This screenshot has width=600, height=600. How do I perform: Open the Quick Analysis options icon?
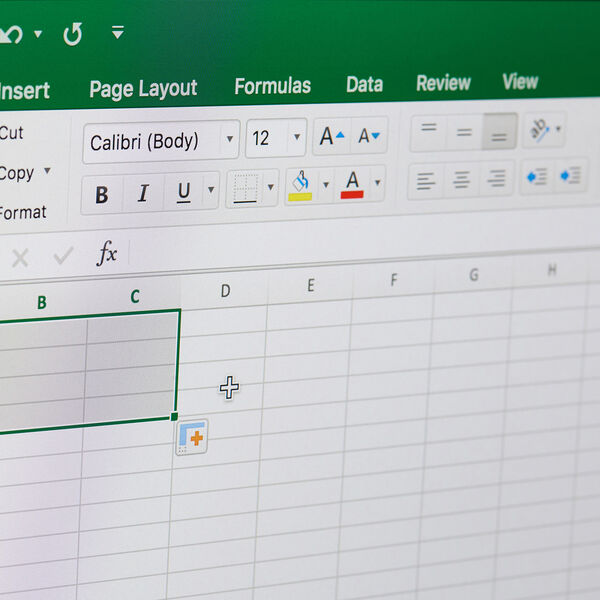191,438
